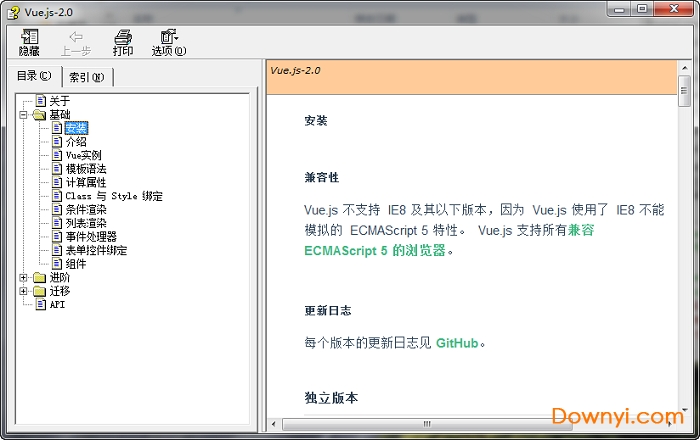Open the 介绍 topic
The height and width of the screenshot is (440, 700).
76,142
